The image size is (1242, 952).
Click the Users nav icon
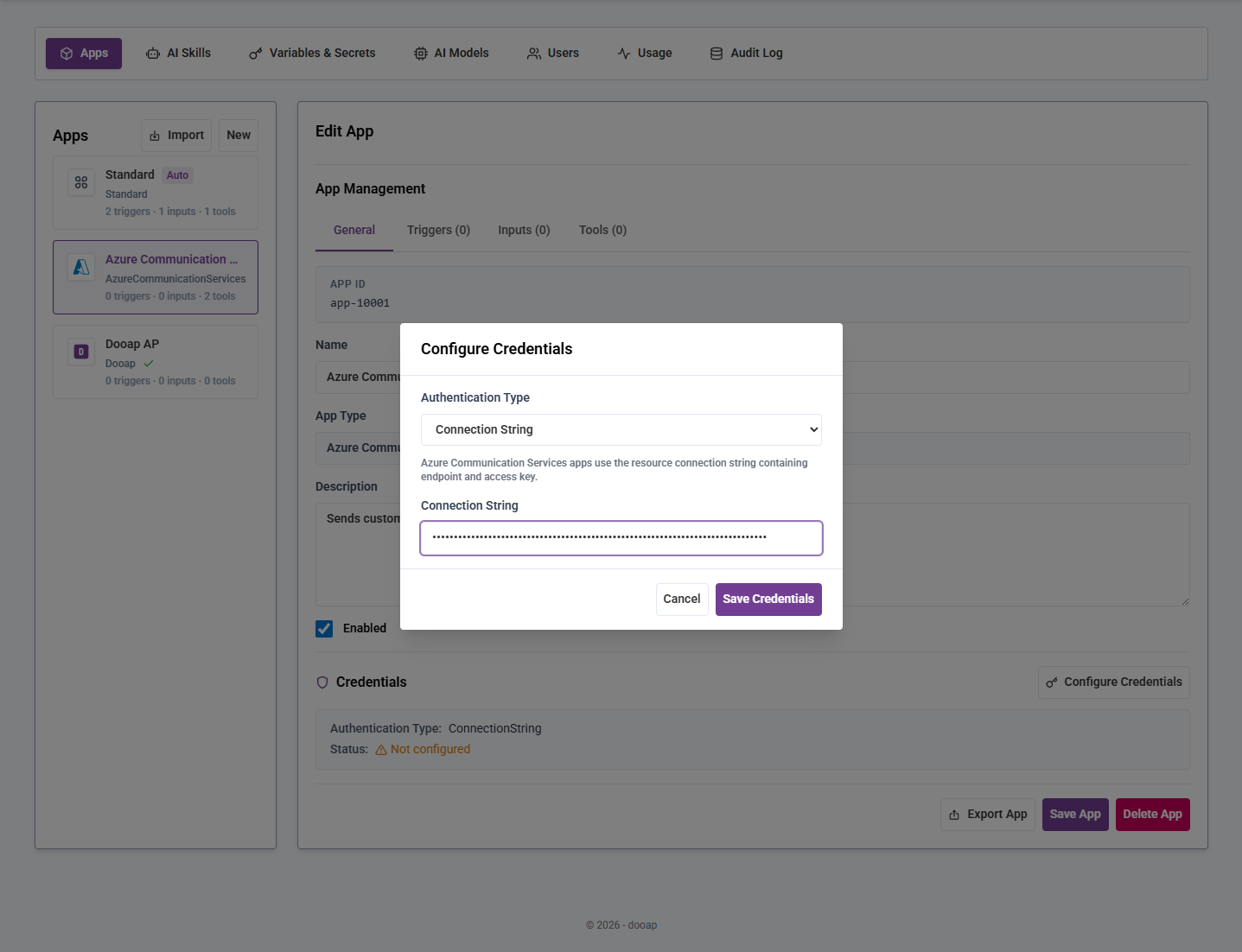coord(534,54)
